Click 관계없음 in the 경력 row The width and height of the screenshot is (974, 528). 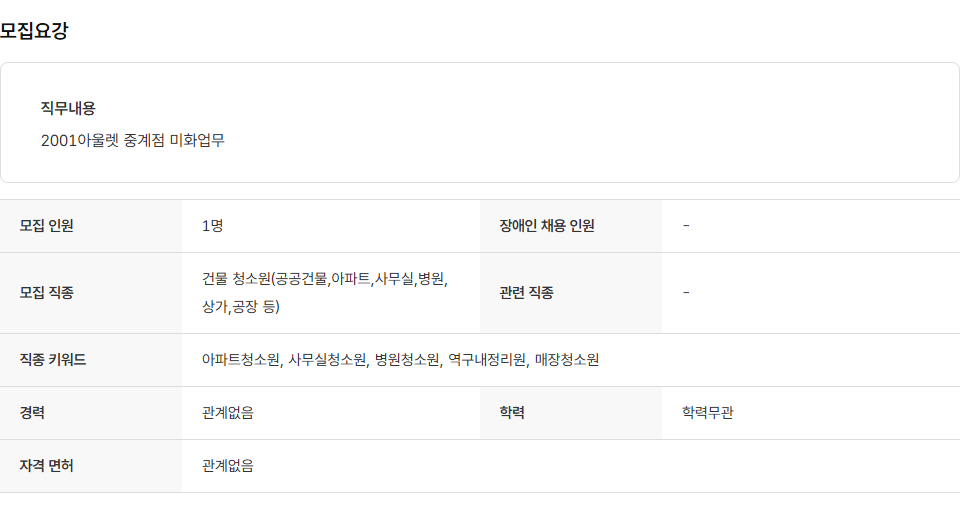227,413
